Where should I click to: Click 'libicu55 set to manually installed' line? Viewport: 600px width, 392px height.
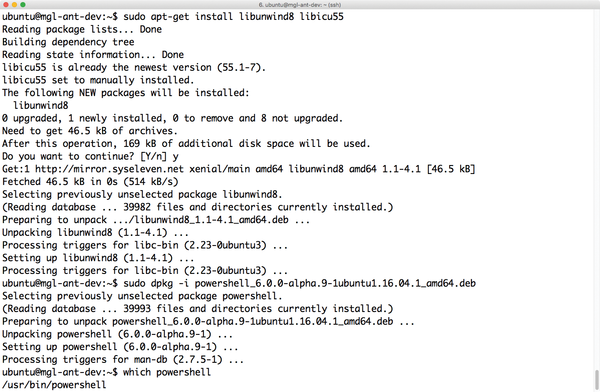(x=98, y=80)
